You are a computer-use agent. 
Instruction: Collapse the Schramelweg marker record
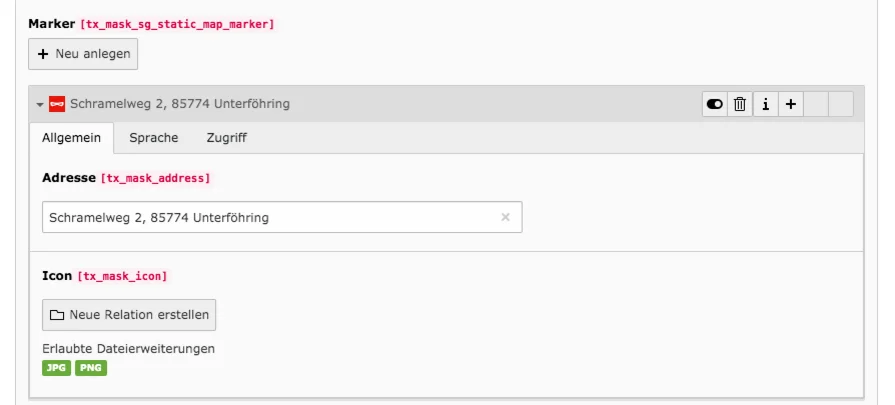[39, 104]
